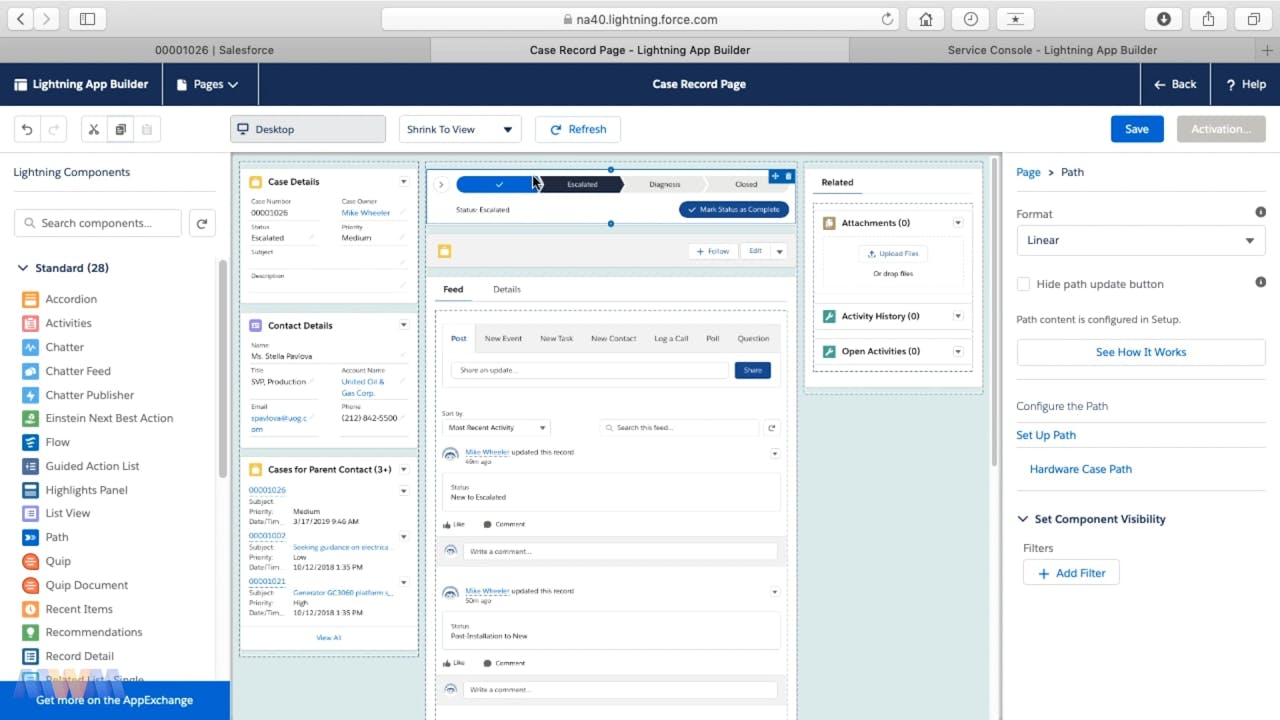Select the Accordion component icon
Image resolution: width=1280 pixels, height=720 pixels.
click(x=30, y=299)
